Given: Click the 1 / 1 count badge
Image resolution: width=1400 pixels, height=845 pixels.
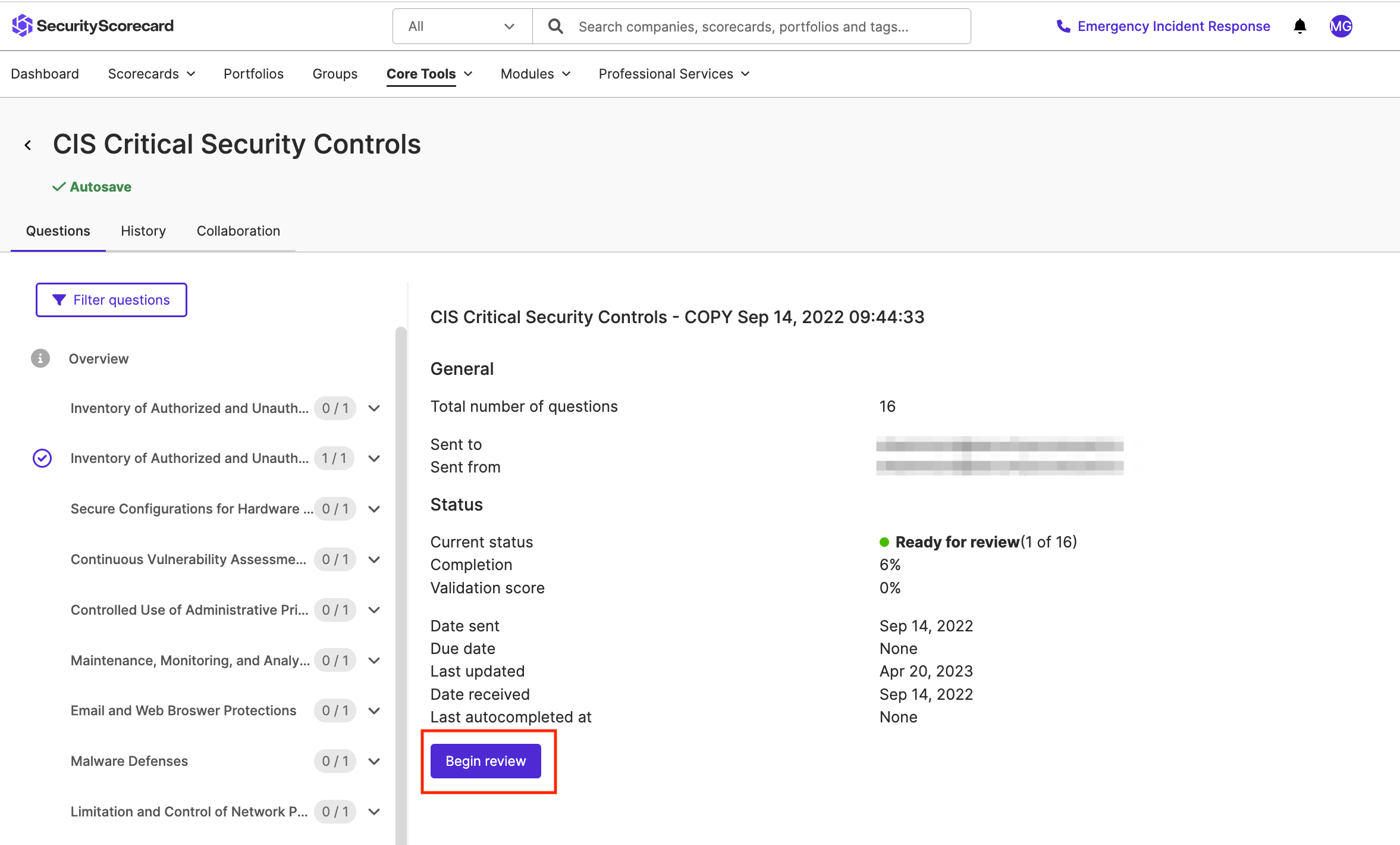Looking at the screenshot, I should [x=334, y=458].
